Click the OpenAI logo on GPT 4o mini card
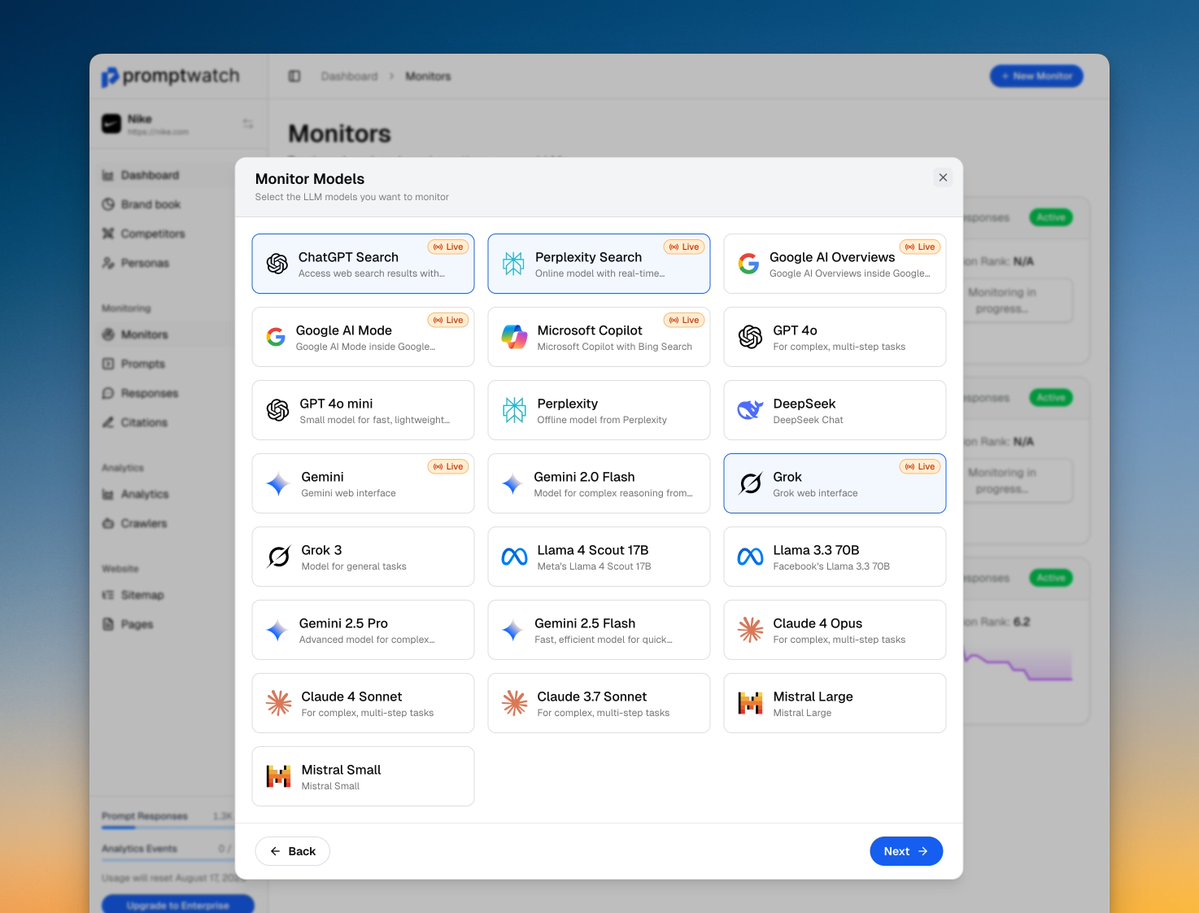1199x913 pixels. 278,410
